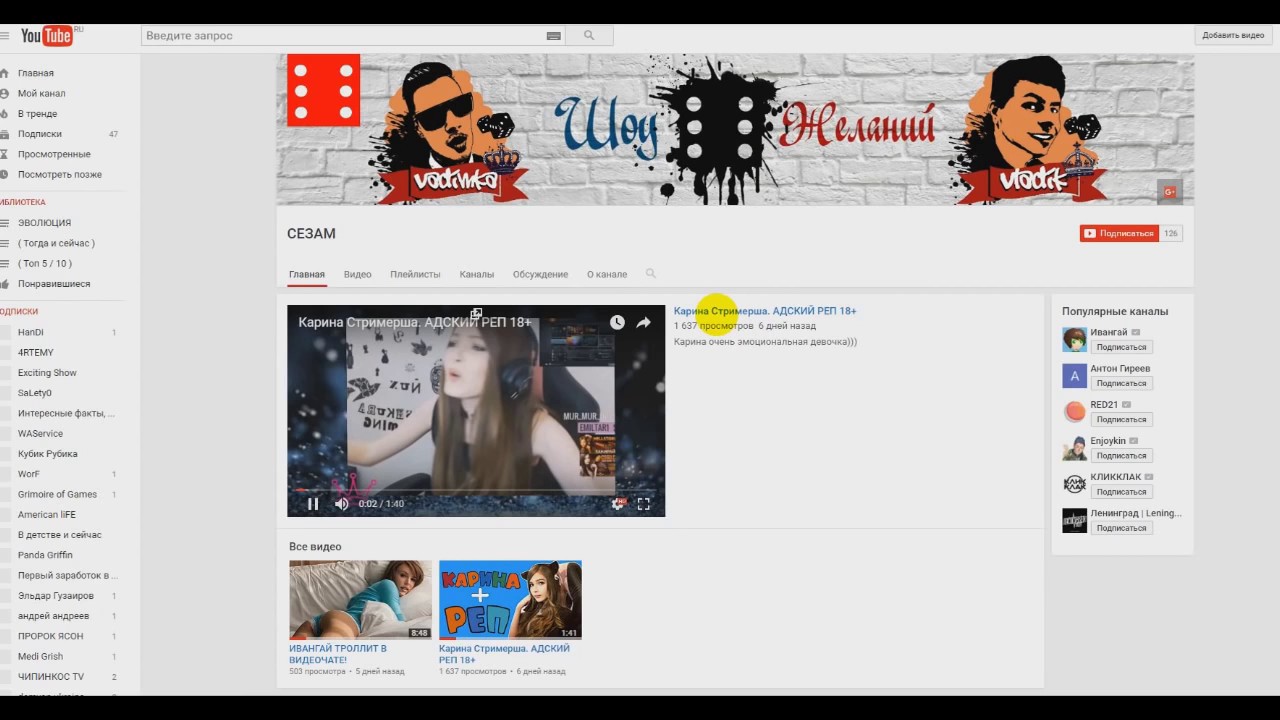
Task: Open the channel search magnifier icon
Action: click(651, 274)
